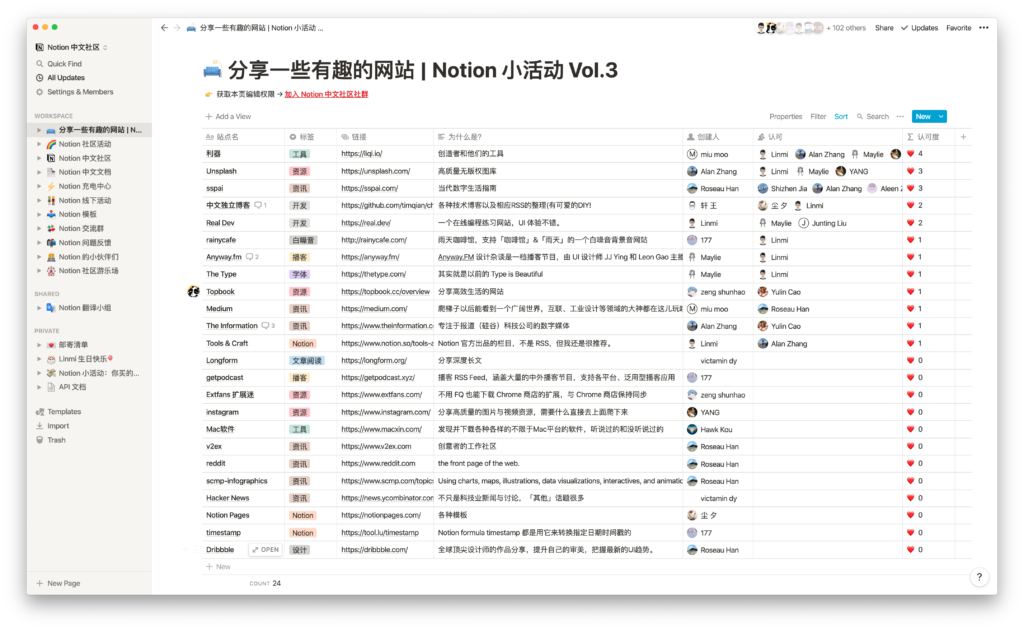Viewport: 1024px width, 630px height.
Task: Open the help question mark button
Action: 979,576
